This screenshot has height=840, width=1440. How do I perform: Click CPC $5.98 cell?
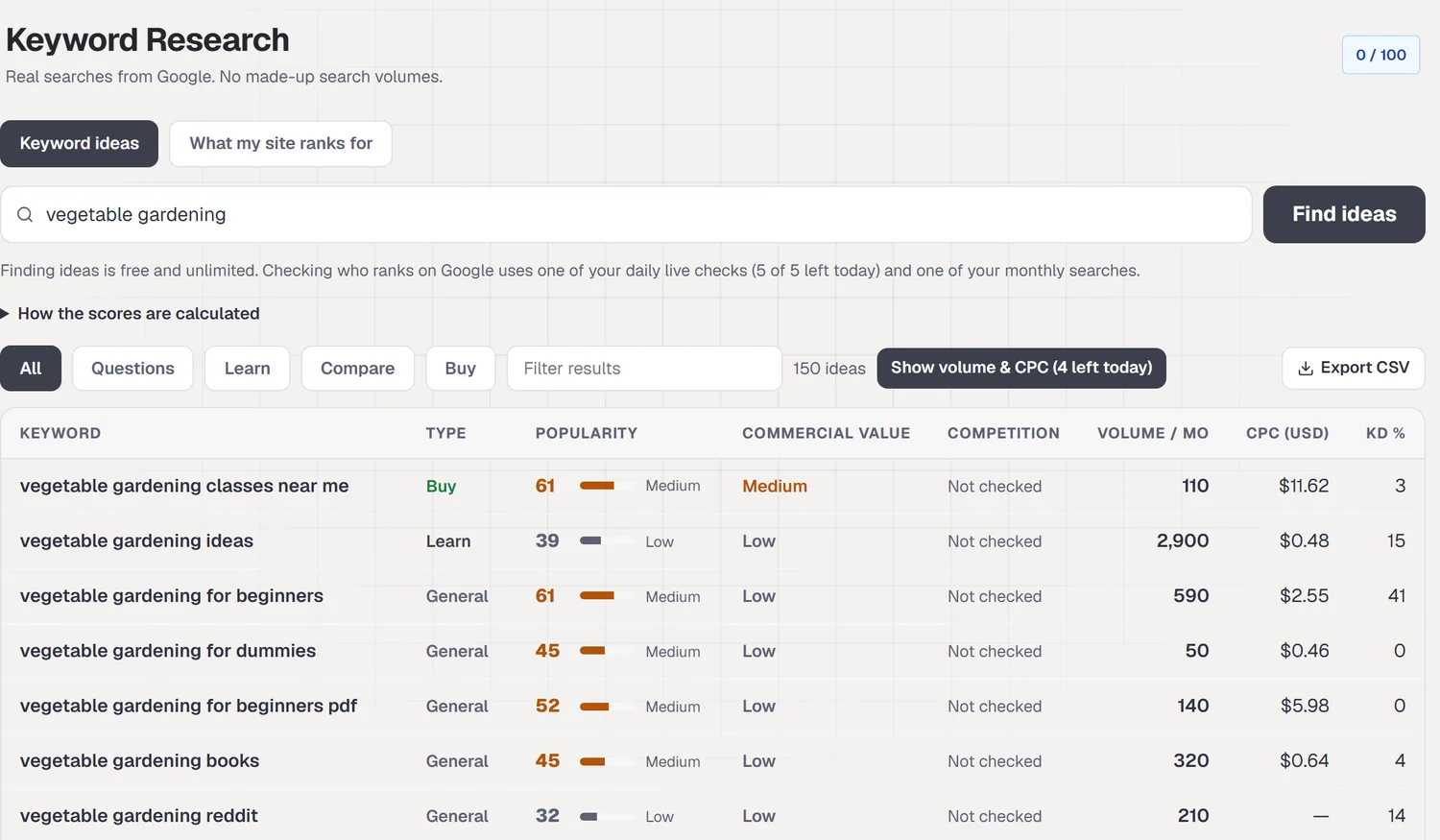(x=1305, y=706)
